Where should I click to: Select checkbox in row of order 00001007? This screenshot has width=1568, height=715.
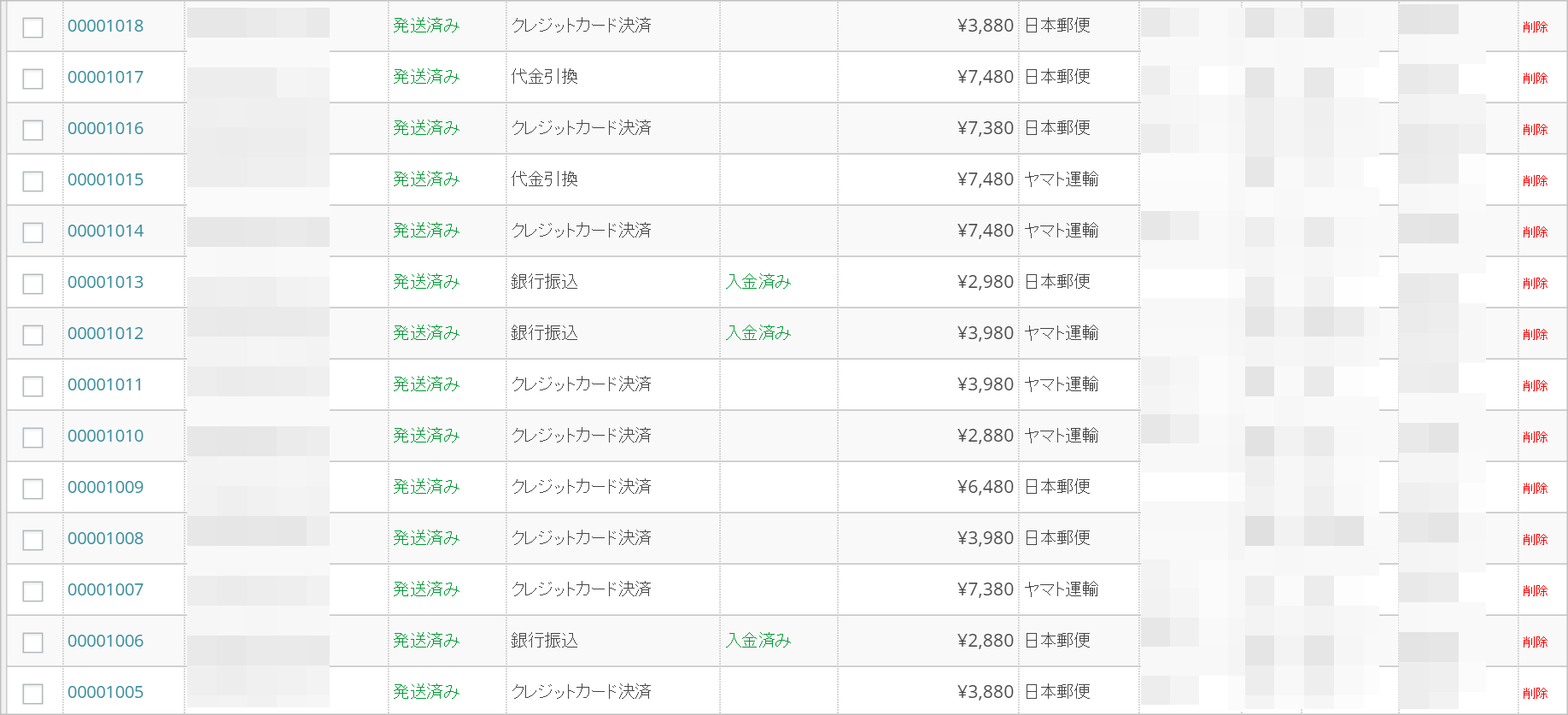point(32,591)
